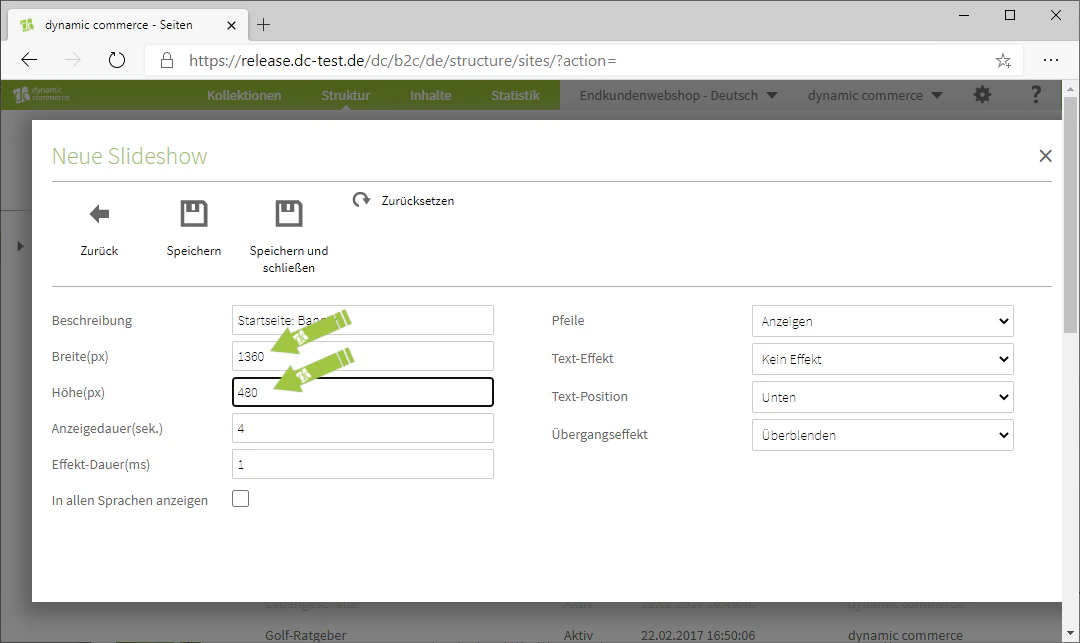Open the Statistik menu
The height and width of the screenshot is (643, 1080).
tap(515, 95)
